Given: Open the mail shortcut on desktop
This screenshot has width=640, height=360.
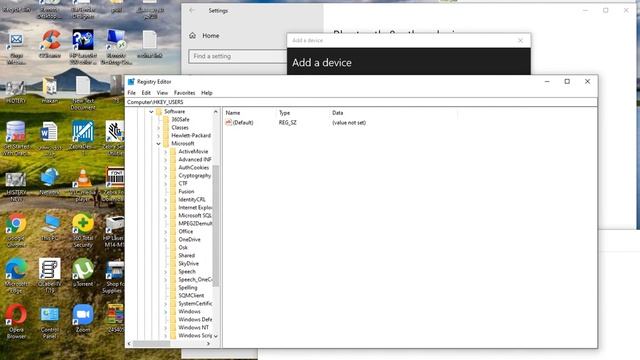Looking at the screenshot, I should coord(16,47).
